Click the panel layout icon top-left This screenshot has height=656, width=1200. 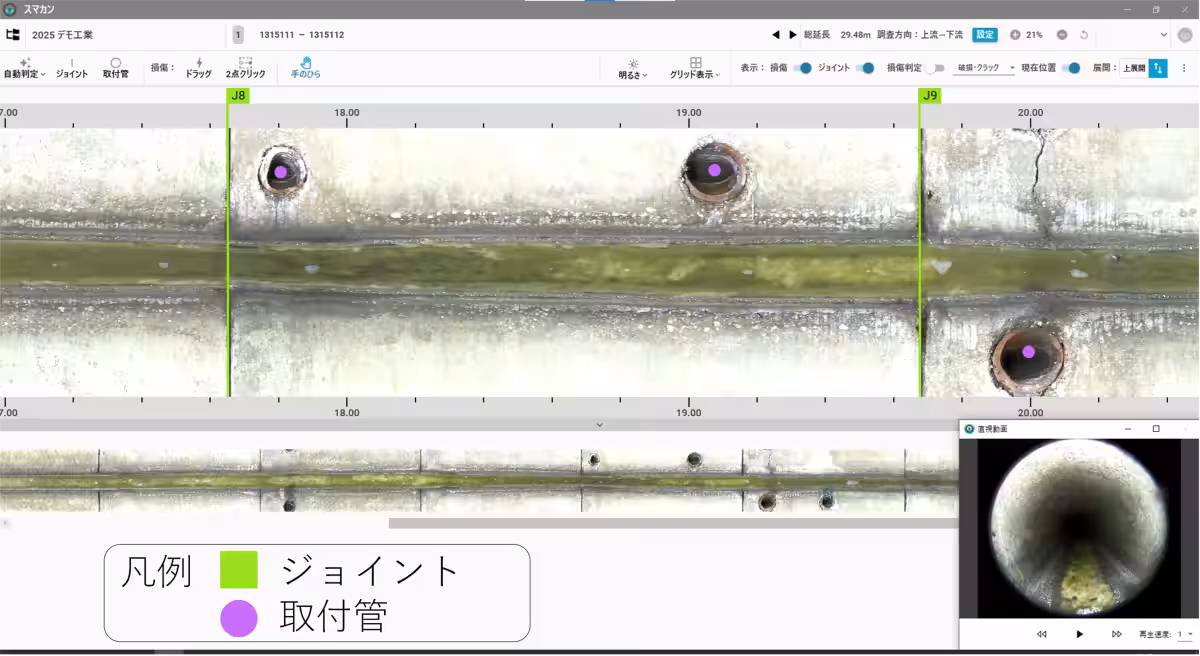click(x=12, y=33)
